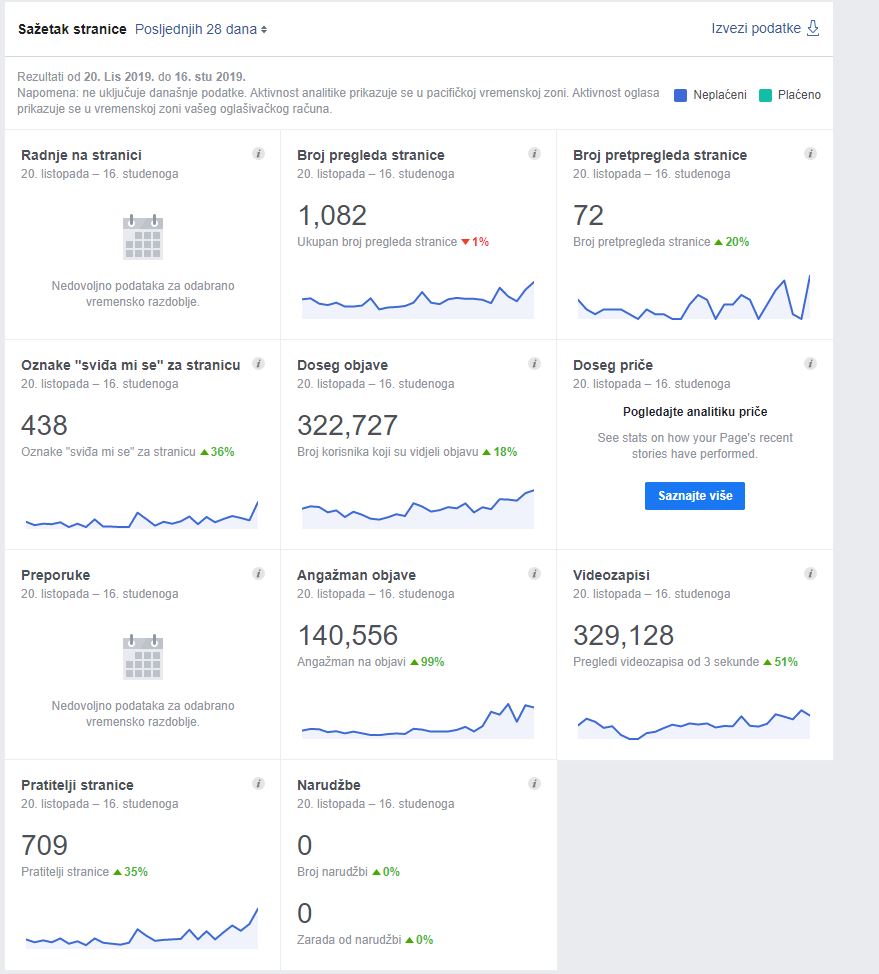Click the 329,128 video views value
The image size is (879, 974).
coord(623,635)
